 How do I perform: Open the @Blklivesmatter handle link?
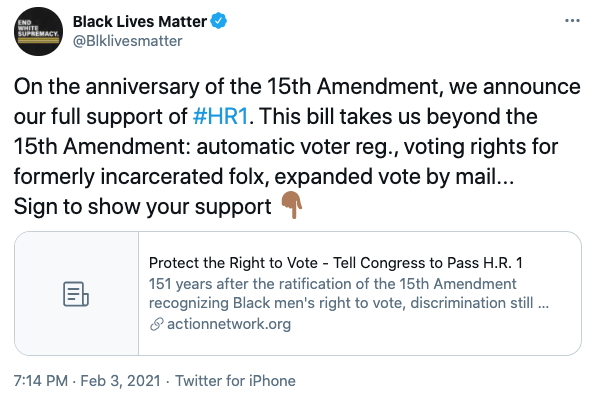(x=128, y=41)
